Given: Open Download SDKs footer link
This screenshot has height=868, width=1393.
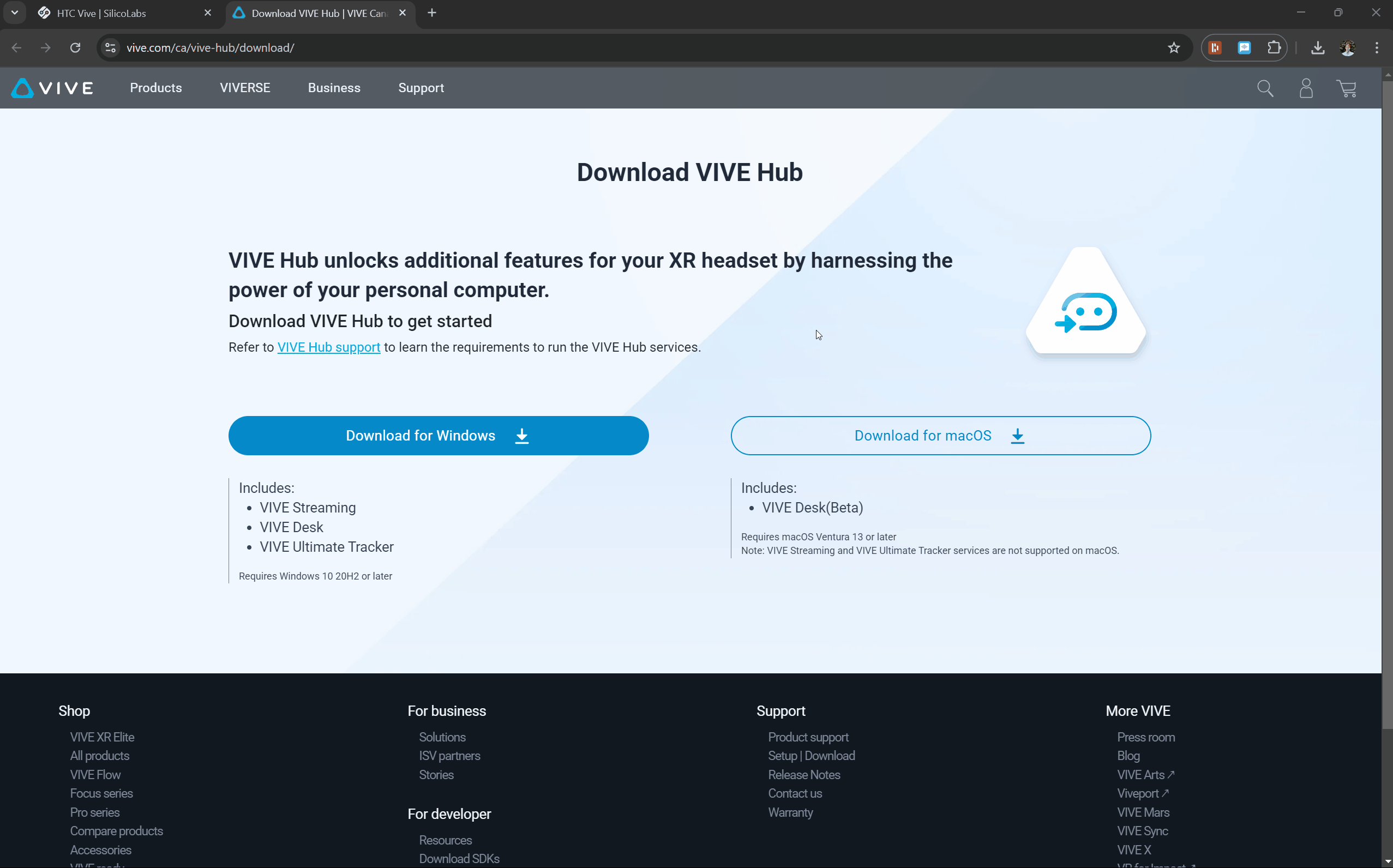Looking at the screenshot, I should [459, 859].
